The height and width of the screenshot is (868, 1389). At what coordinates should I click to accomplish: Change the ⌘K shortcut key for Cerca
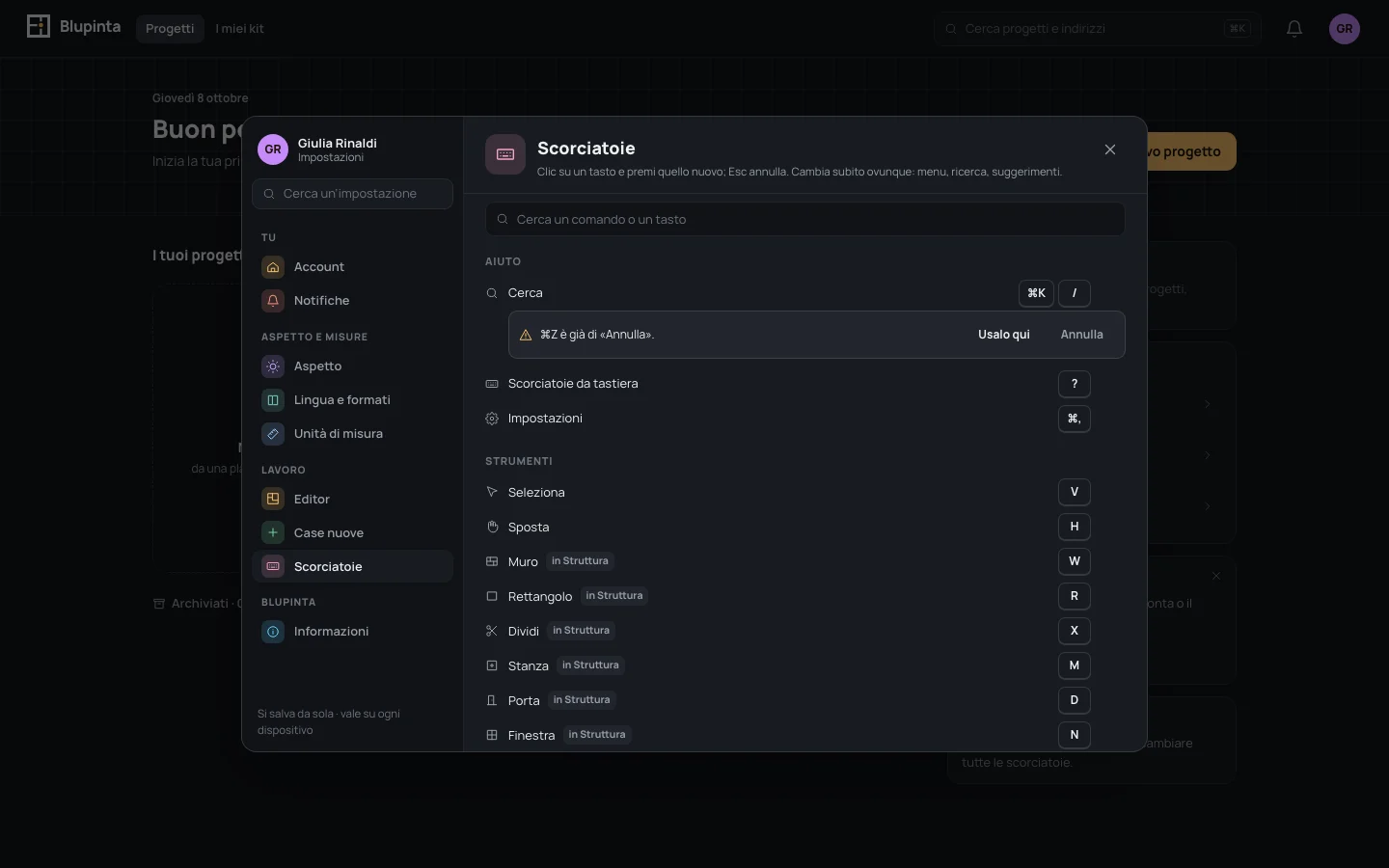pyautogui.click(x=1036, y=293)
